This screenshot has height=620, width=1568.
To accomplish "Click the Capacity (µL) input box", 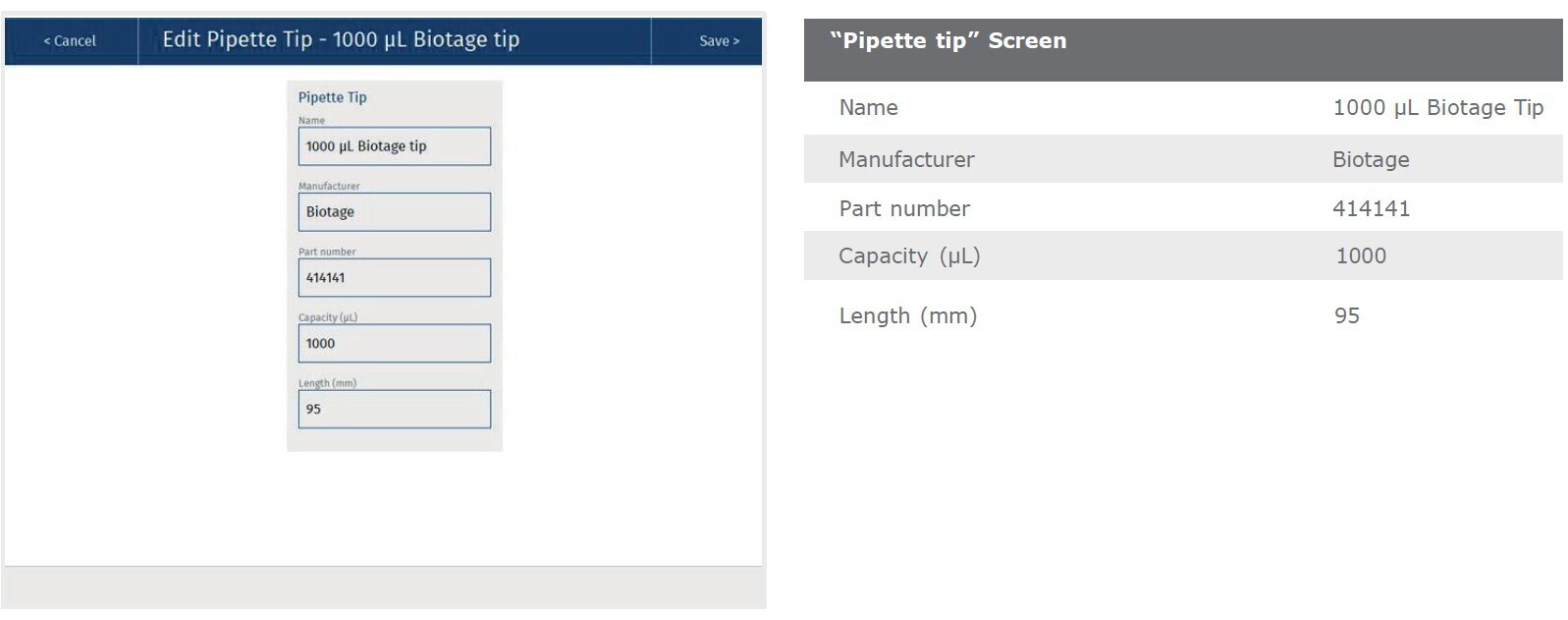I will pyautogui.click(x=394, y=344).
